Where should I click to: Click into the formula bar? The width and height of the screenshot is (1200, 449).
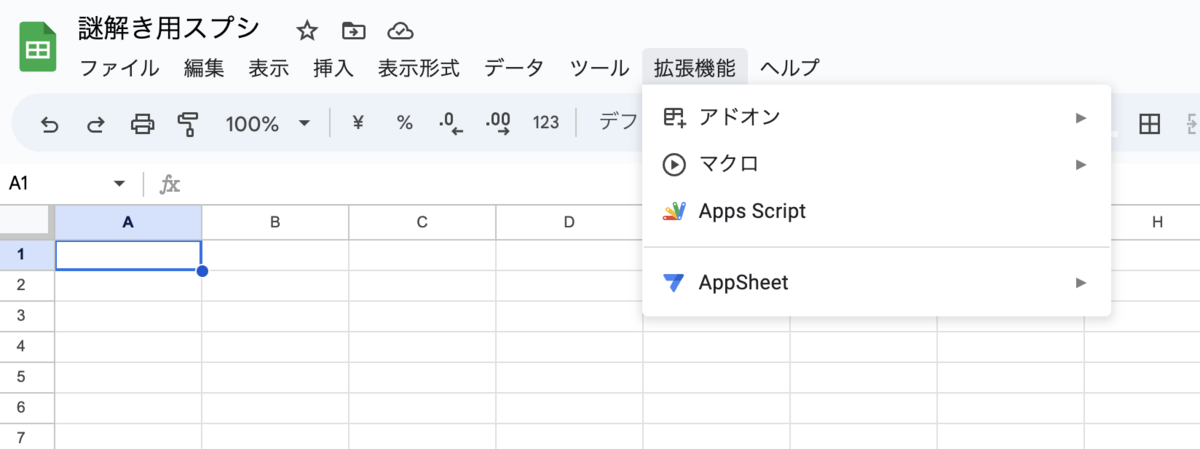click(x=690, y=184)
